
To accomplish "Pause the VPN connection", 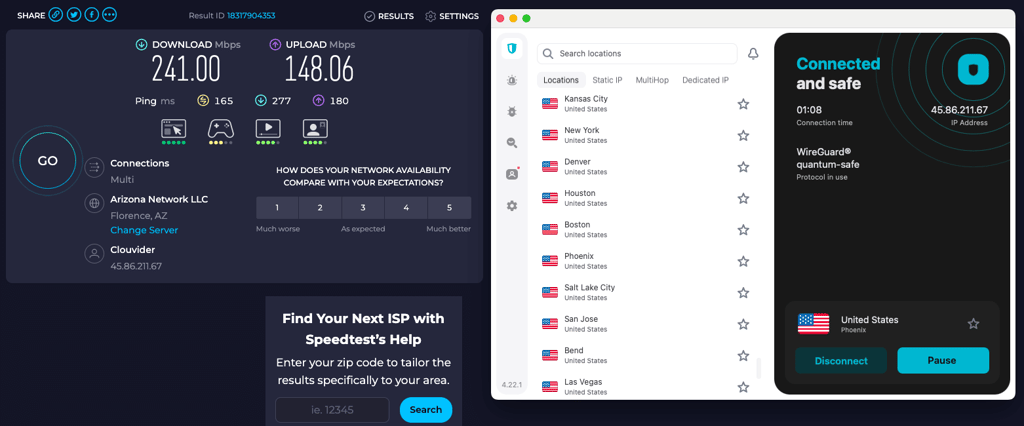I will tap(943, 361).
